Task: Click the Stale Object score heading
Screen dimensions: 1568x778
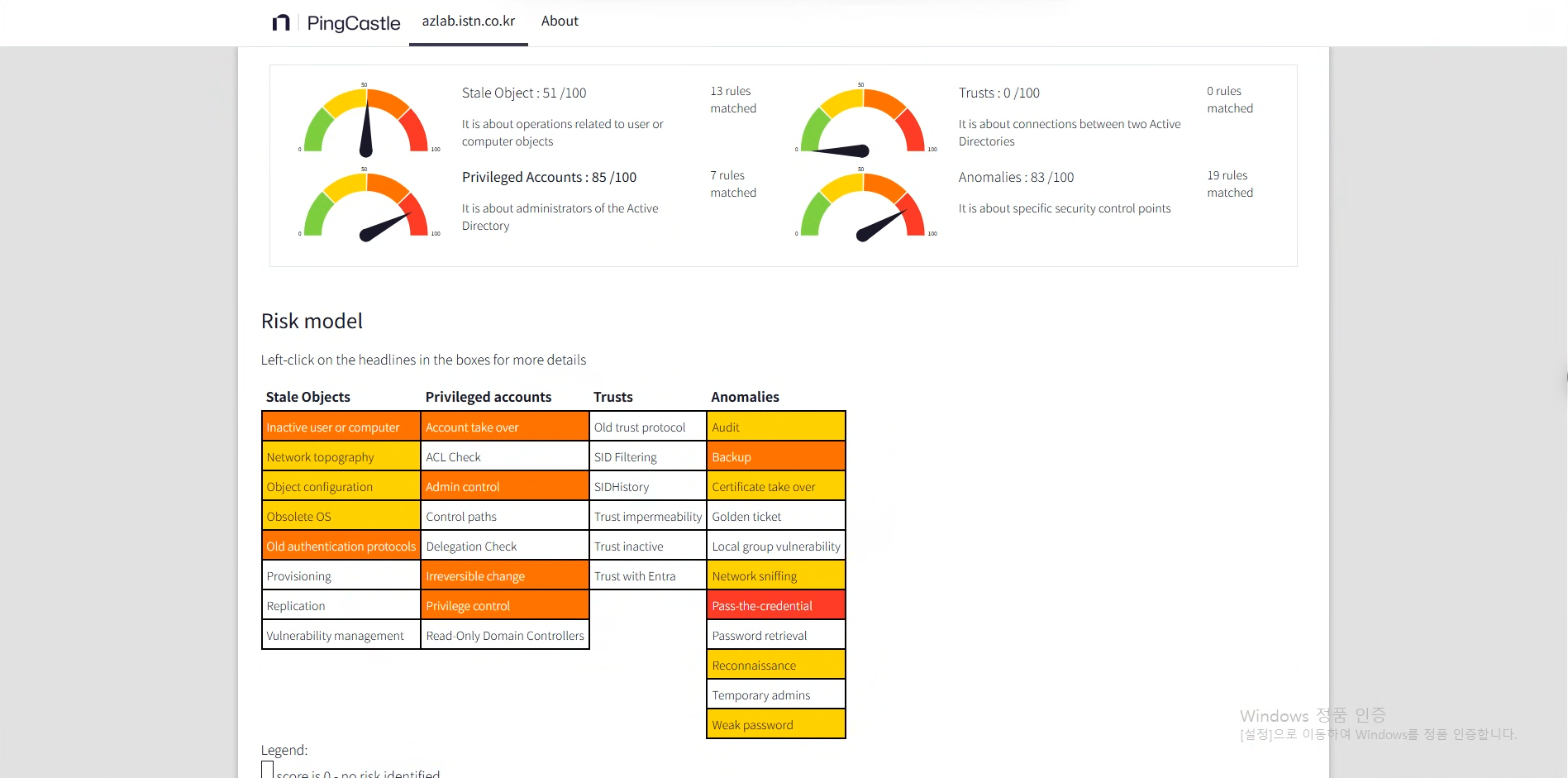Action: click(524, 93)
